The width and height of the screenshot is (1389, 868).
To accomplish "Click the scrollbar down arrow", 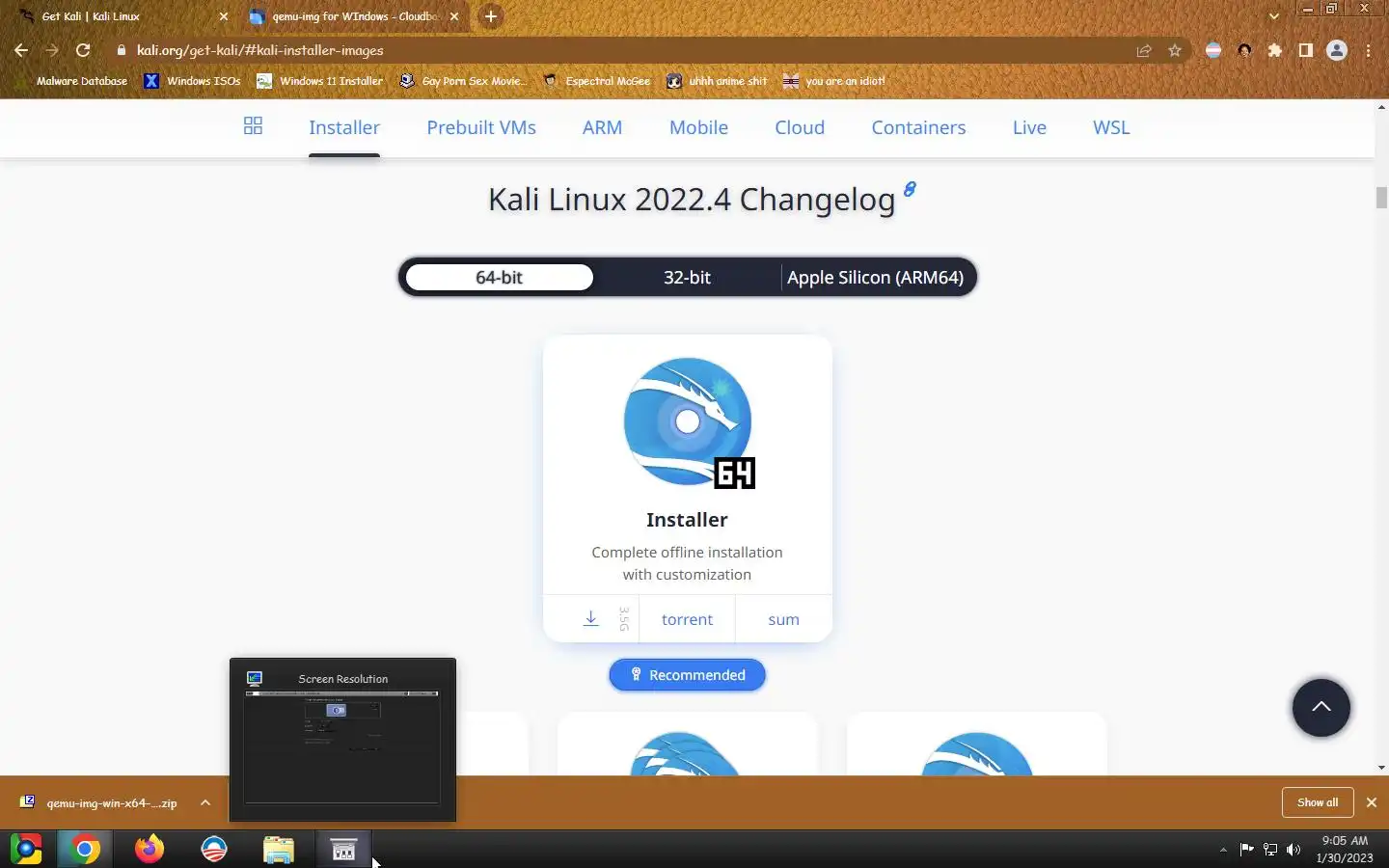I will coord(1381,768).
